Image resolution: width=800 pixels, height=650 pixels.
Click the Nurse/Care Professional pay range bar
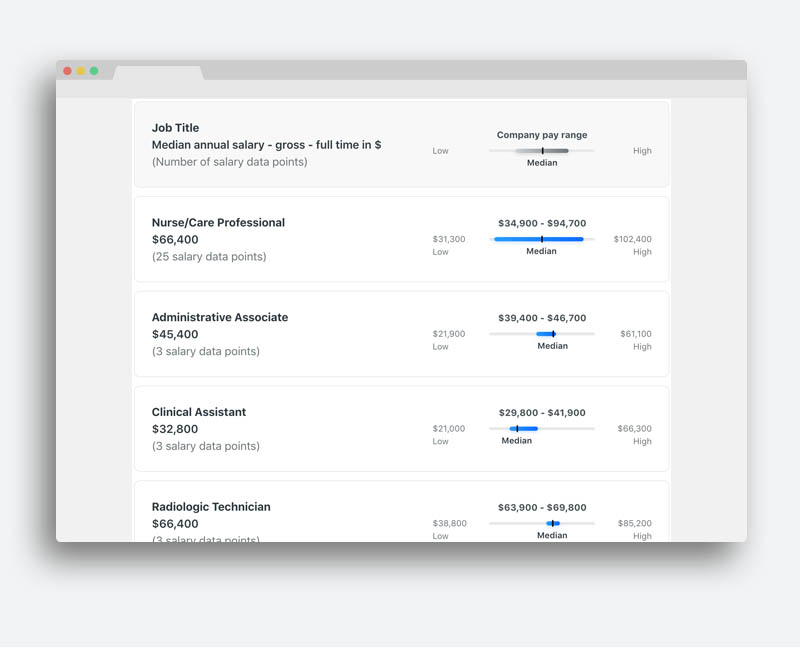click(542, 239)
